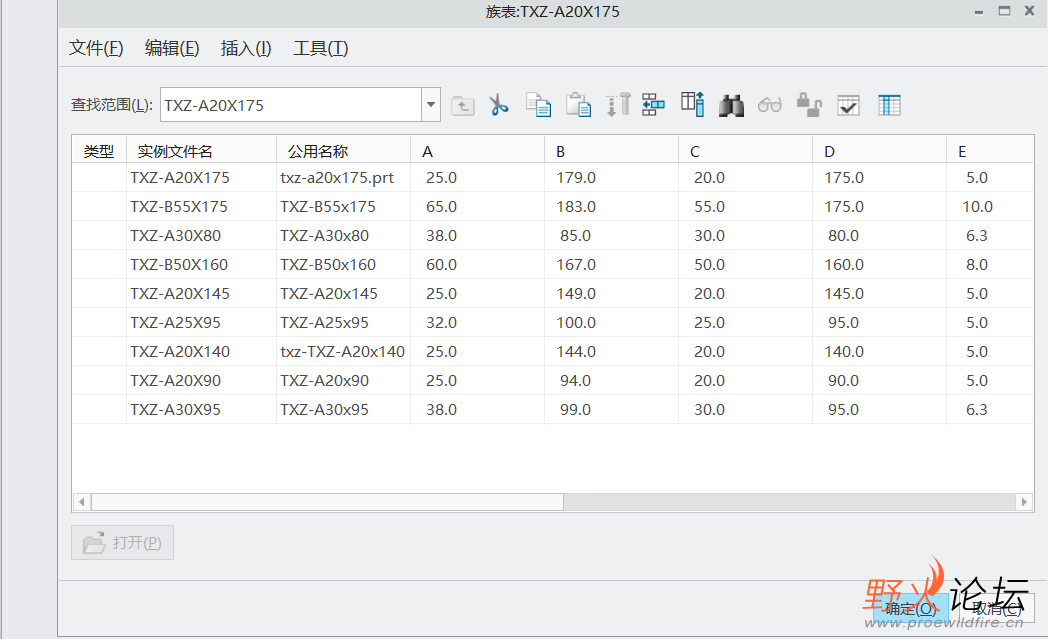Click the horizontal scrollbar thumb

coord(328,502)
